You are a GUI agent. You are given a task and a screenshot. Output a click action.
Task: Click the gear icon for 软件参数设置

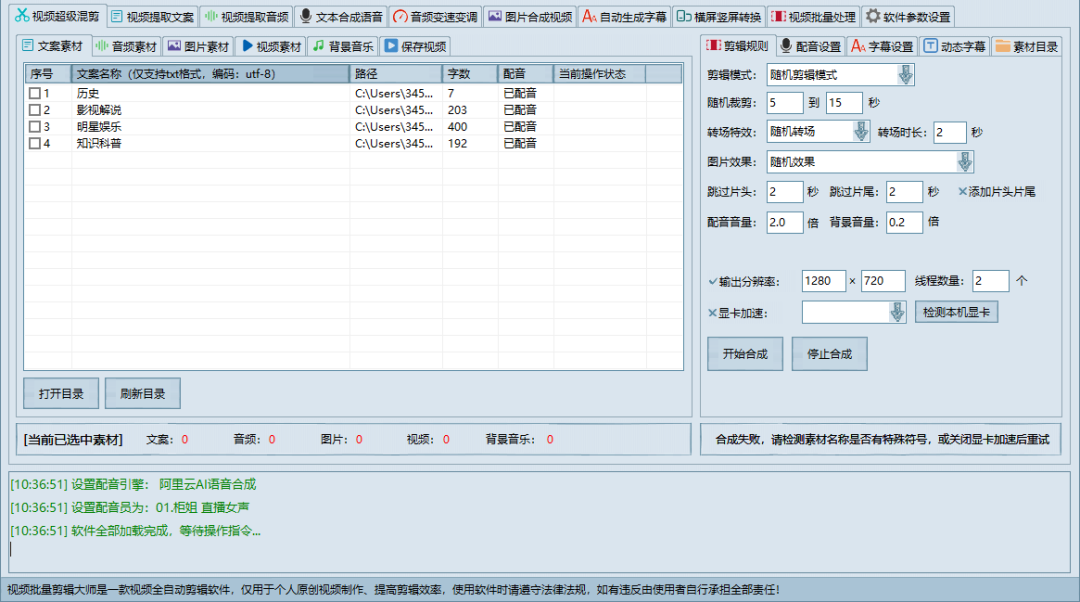tap(872, 16)
